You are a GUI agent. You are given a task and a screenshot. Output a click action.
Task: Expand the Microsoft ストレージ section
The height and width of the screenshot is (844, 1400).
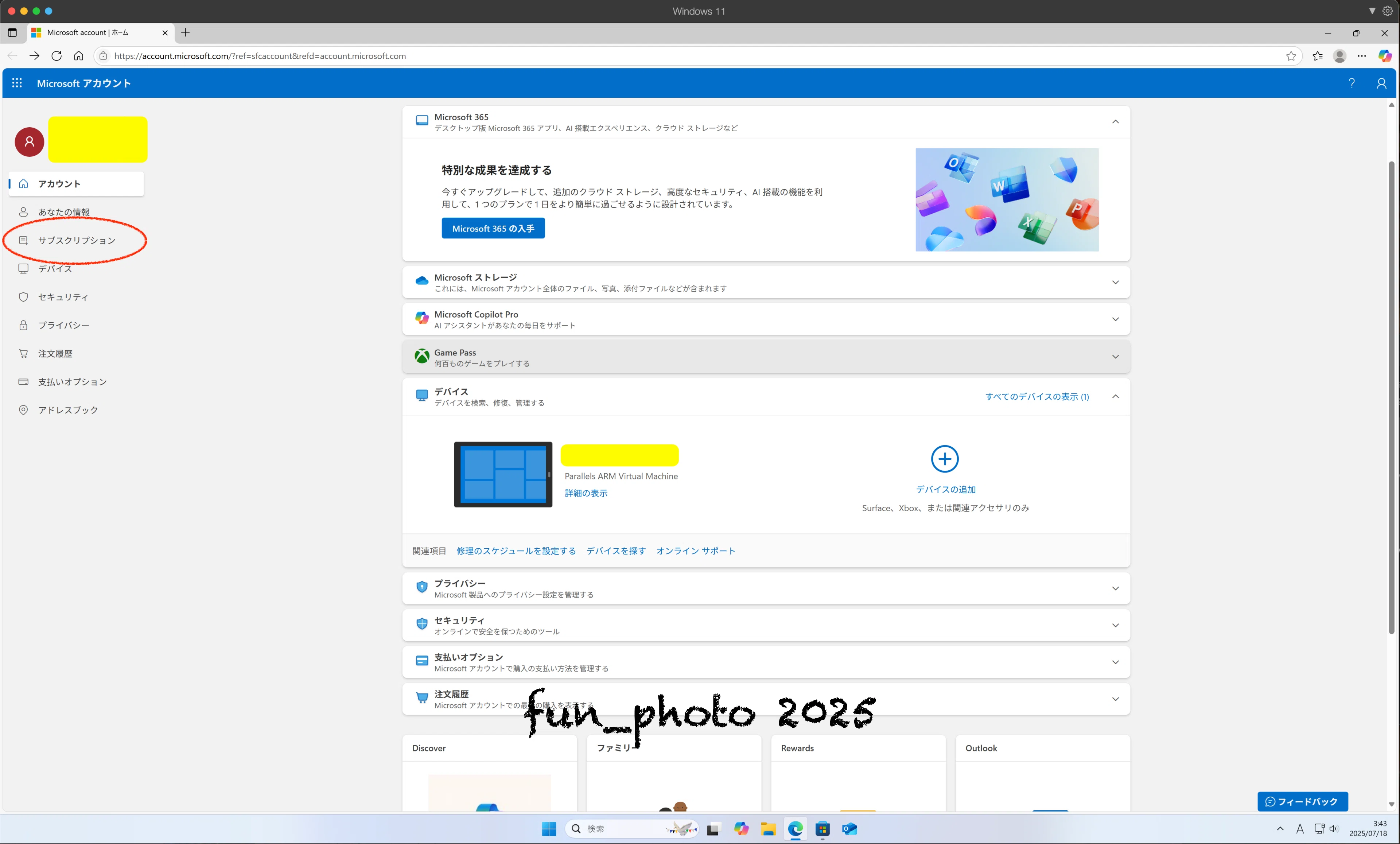[1115, 283]
